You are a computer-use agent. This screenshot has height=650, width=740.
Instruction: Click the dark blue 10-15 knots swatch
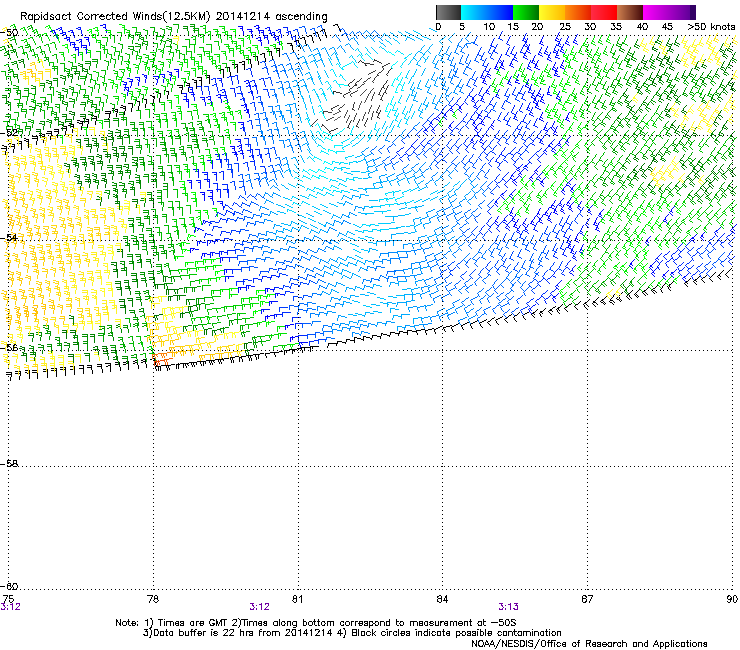click(x=499, y=12)
